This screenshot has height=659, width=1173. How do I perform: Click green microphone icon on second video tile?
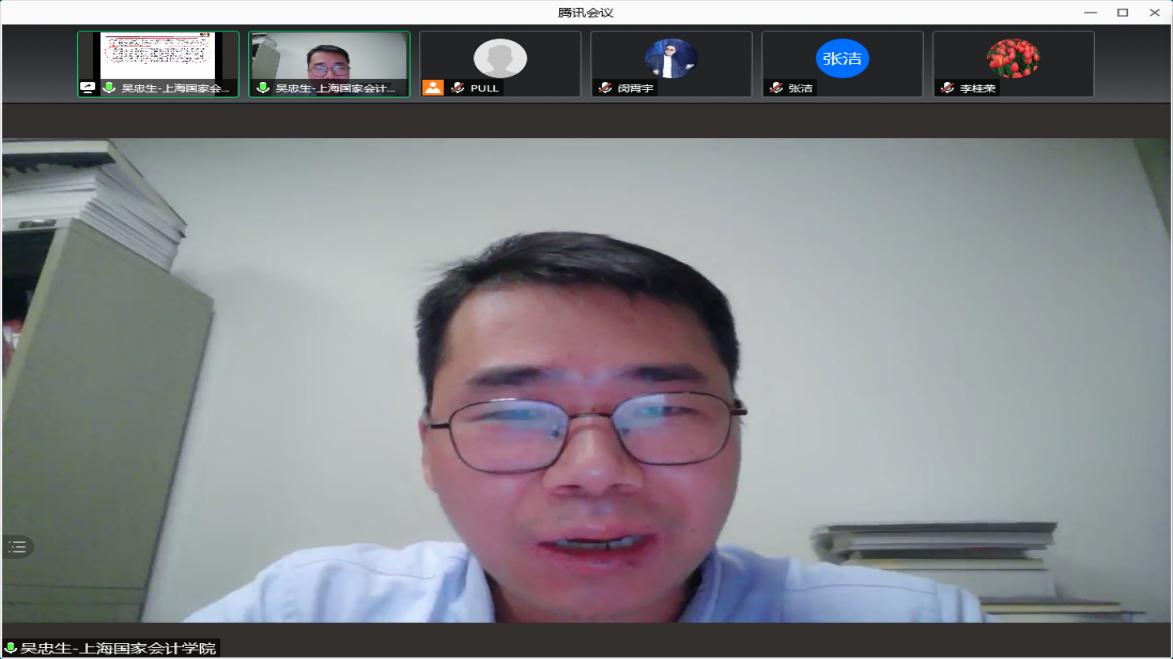(263, 88)
